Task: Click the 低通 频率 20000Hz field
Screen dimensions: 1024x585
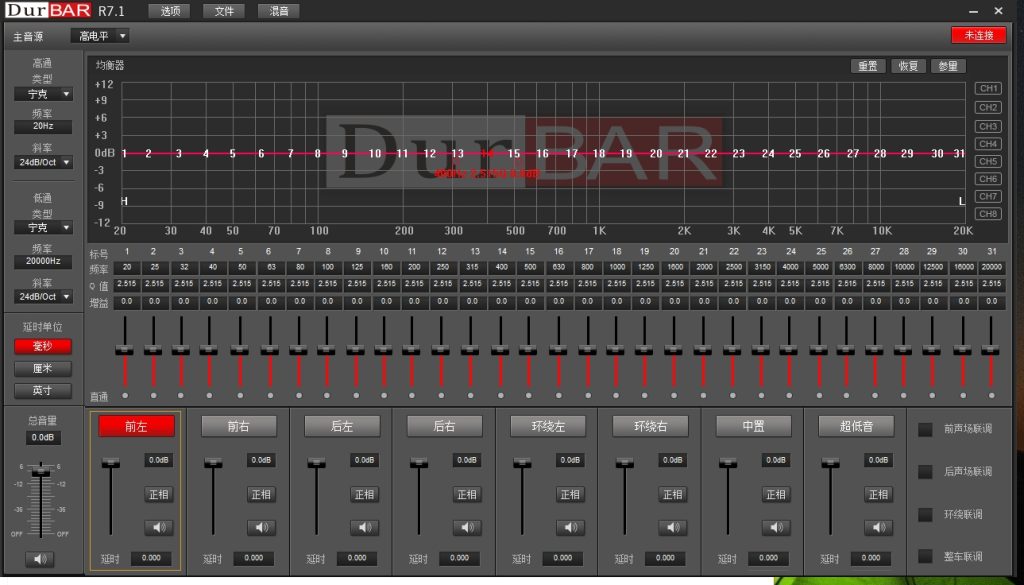Action: click(43, 261)
